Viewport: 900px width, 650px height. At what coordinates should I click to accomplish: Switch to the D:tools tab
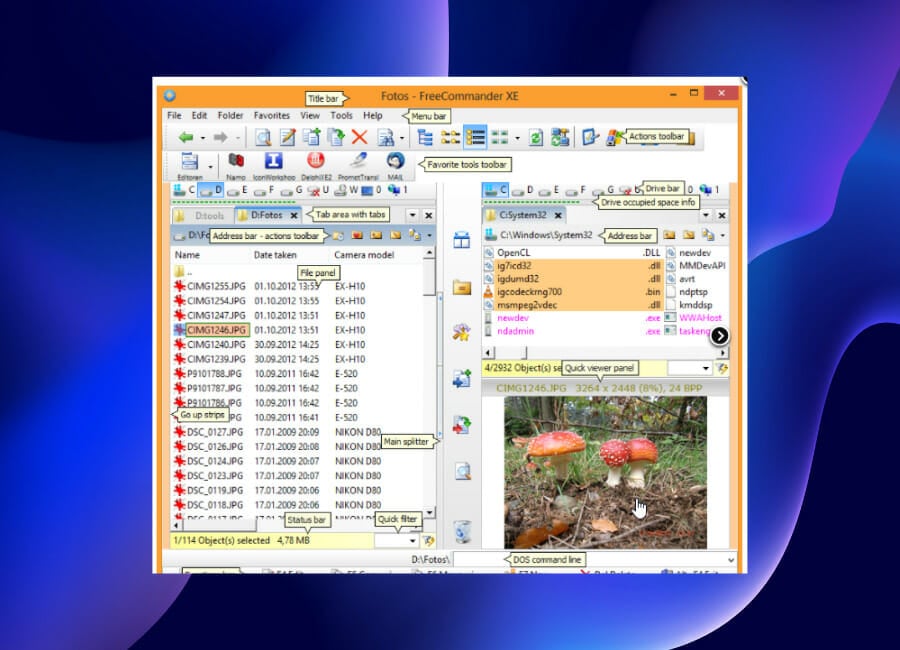pyautogui.click(x=202, y=216)
